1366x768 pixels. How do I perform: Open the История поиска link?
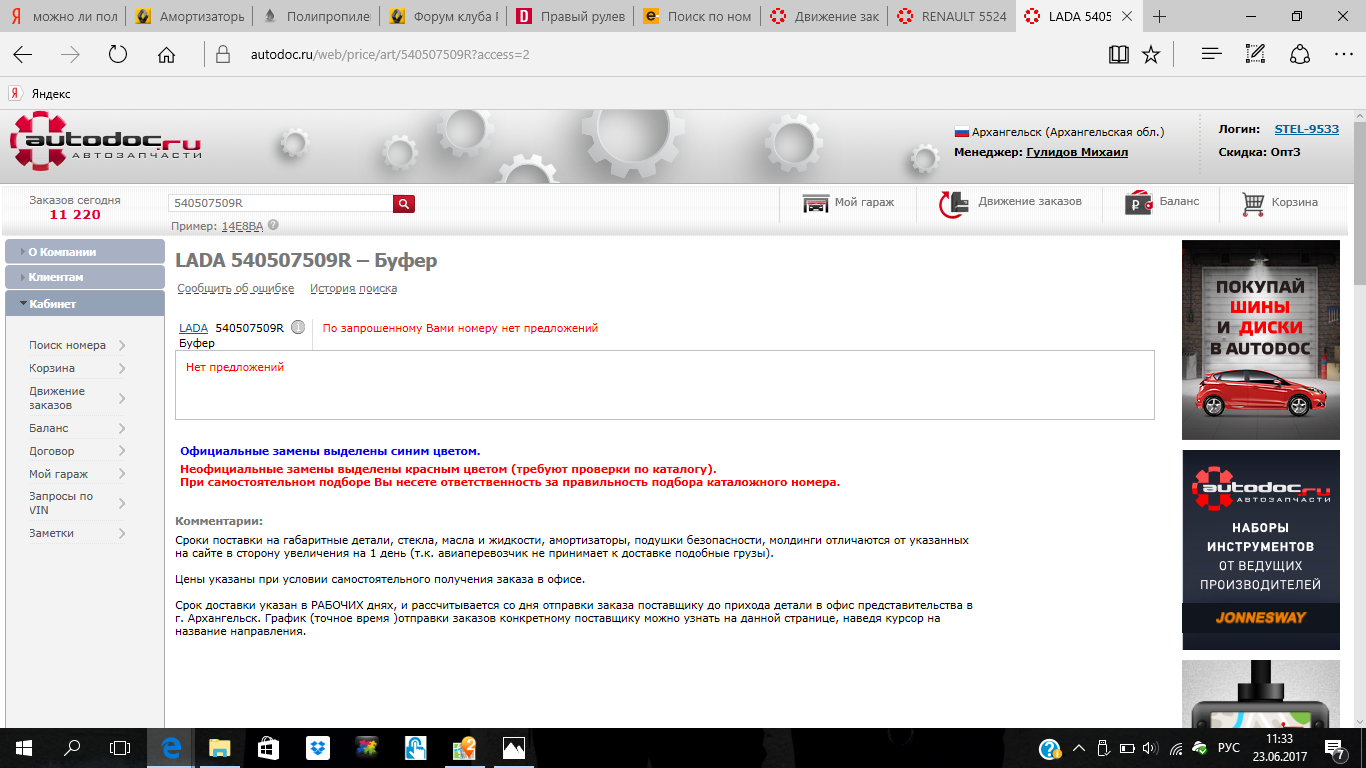click(x=353, y=288)
